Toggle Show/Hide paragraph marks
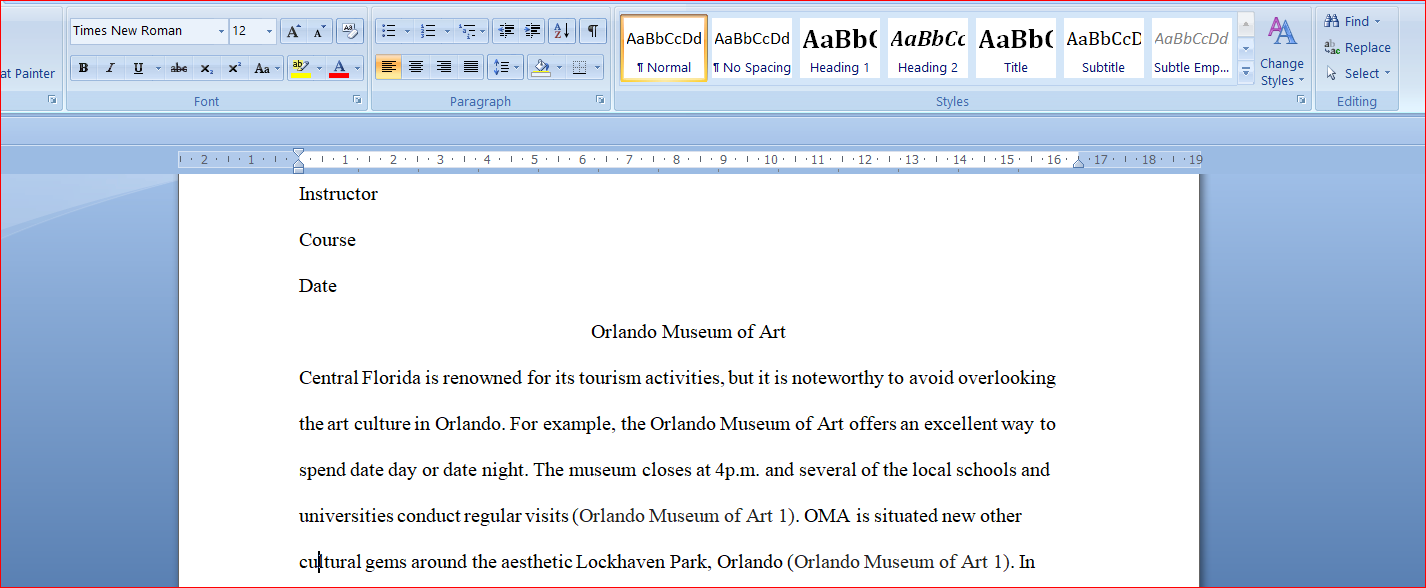Image resolution: width=1426 pixels, height=588 pixels. (x=593, y=31)
